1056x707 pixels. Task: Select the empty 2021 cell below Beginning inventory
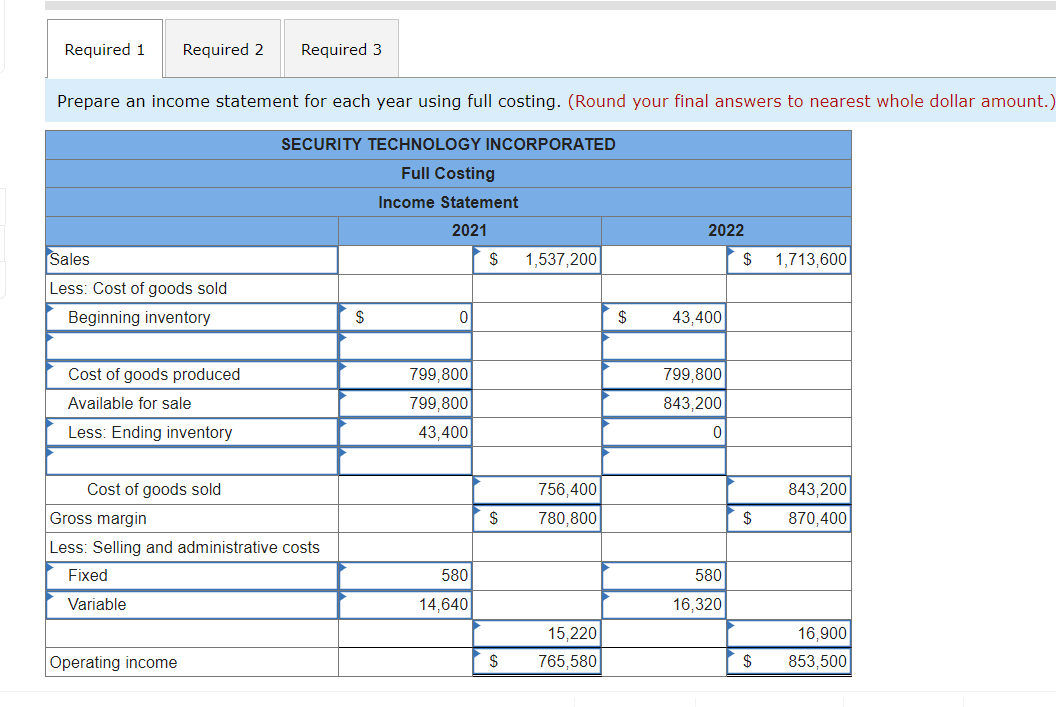pyautogui.click(x=405, y=346)
